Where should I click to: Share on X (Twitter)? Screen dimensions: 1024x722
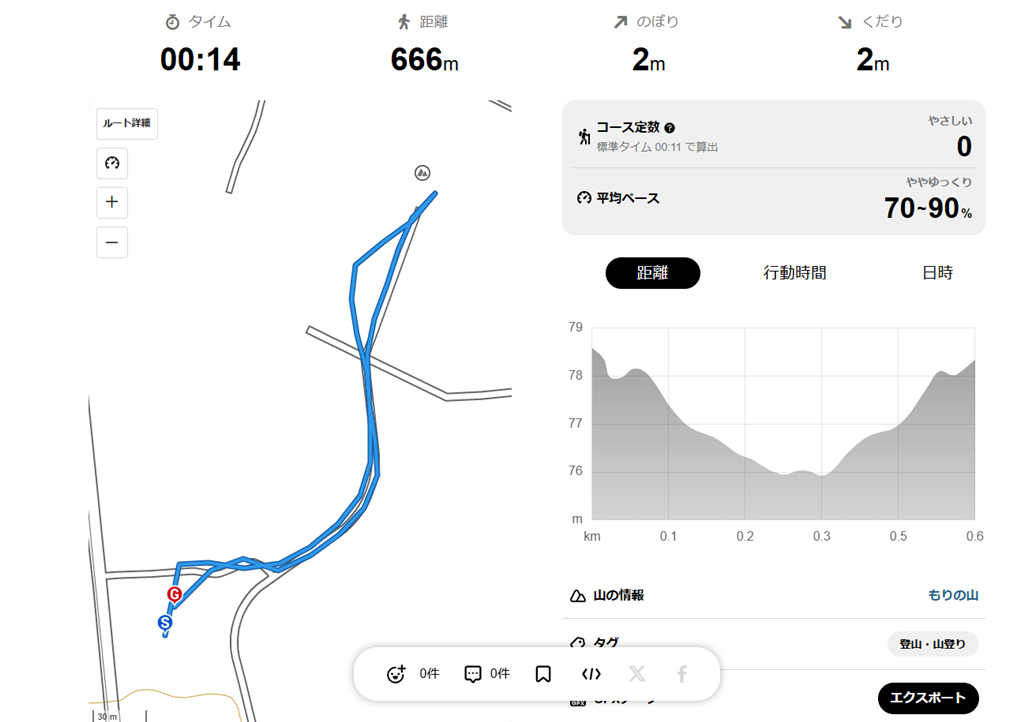click(637, 674)
